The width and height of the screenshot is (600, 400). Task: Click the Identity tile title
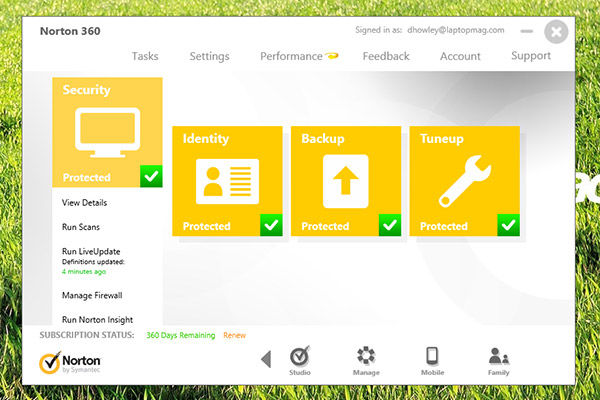point(206,139)
